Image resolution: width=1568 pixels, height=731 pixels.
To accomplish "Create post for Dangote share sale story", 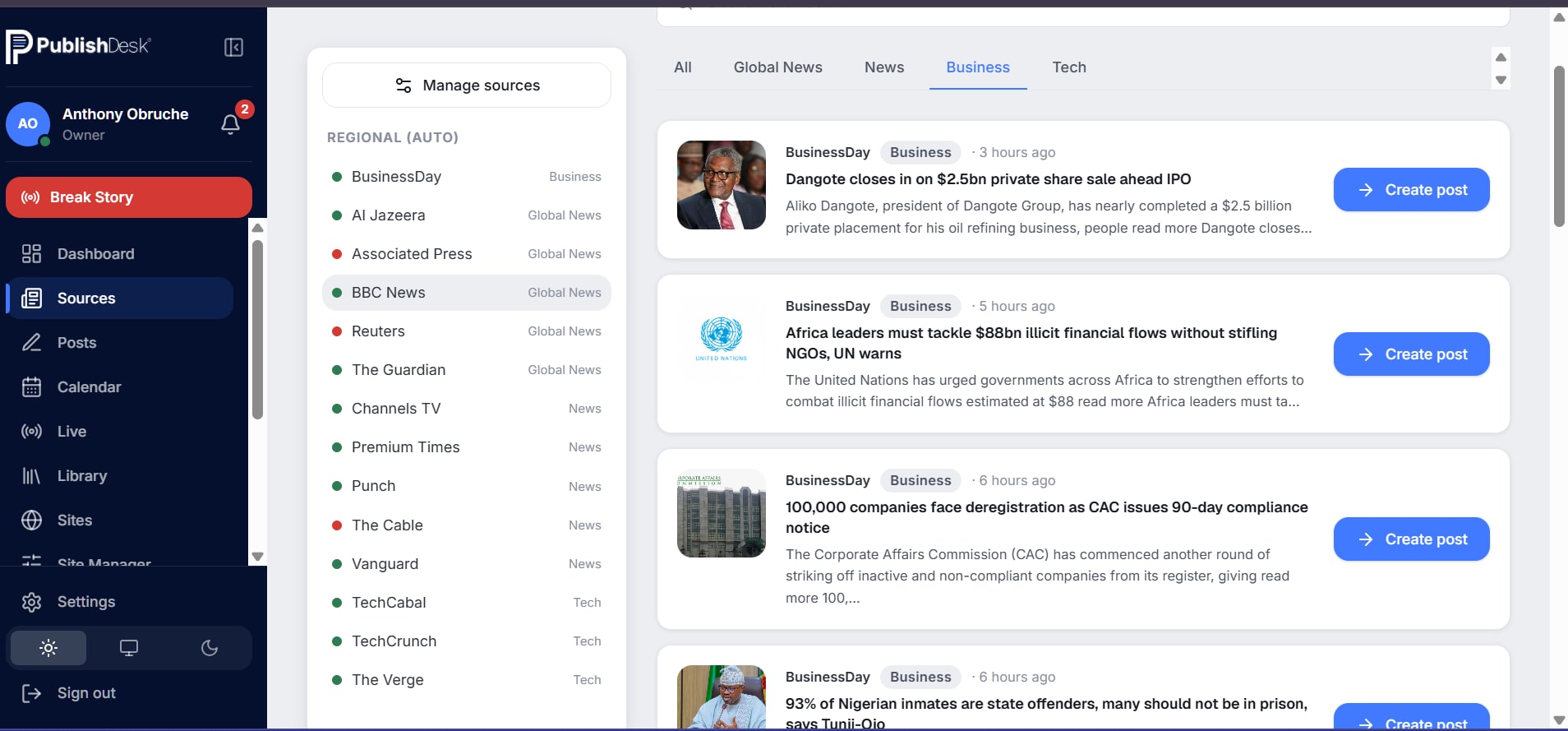I will [x=1411, y=190].
